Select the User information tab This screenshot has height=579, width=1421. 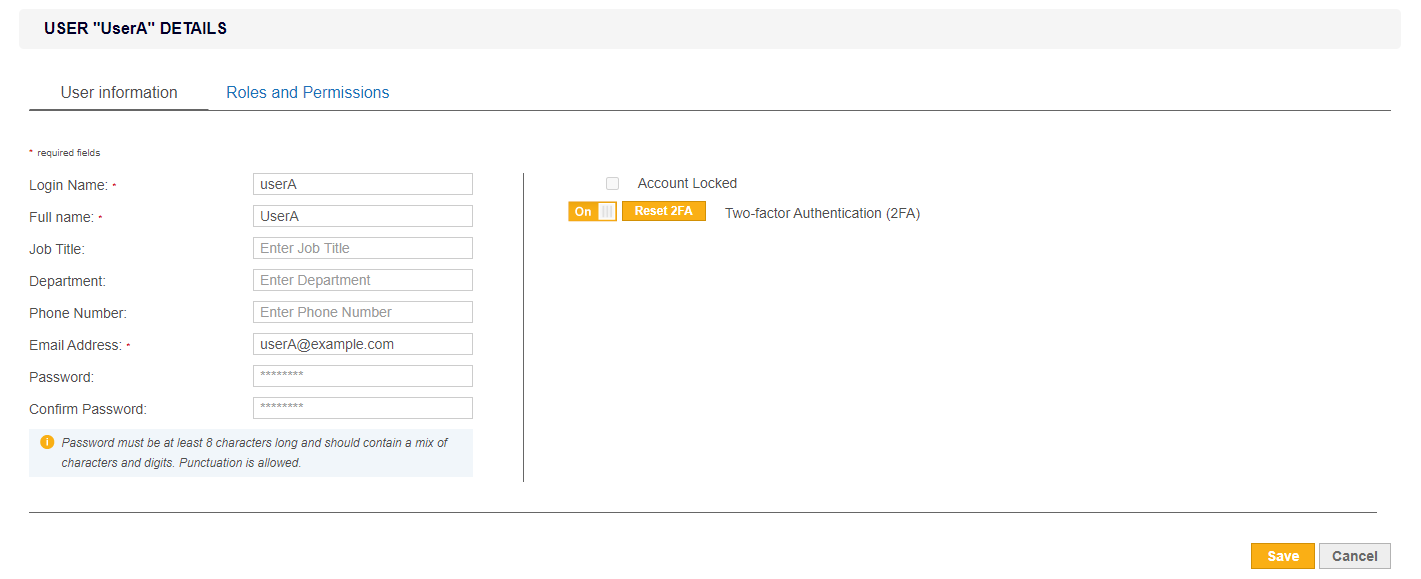118,91
